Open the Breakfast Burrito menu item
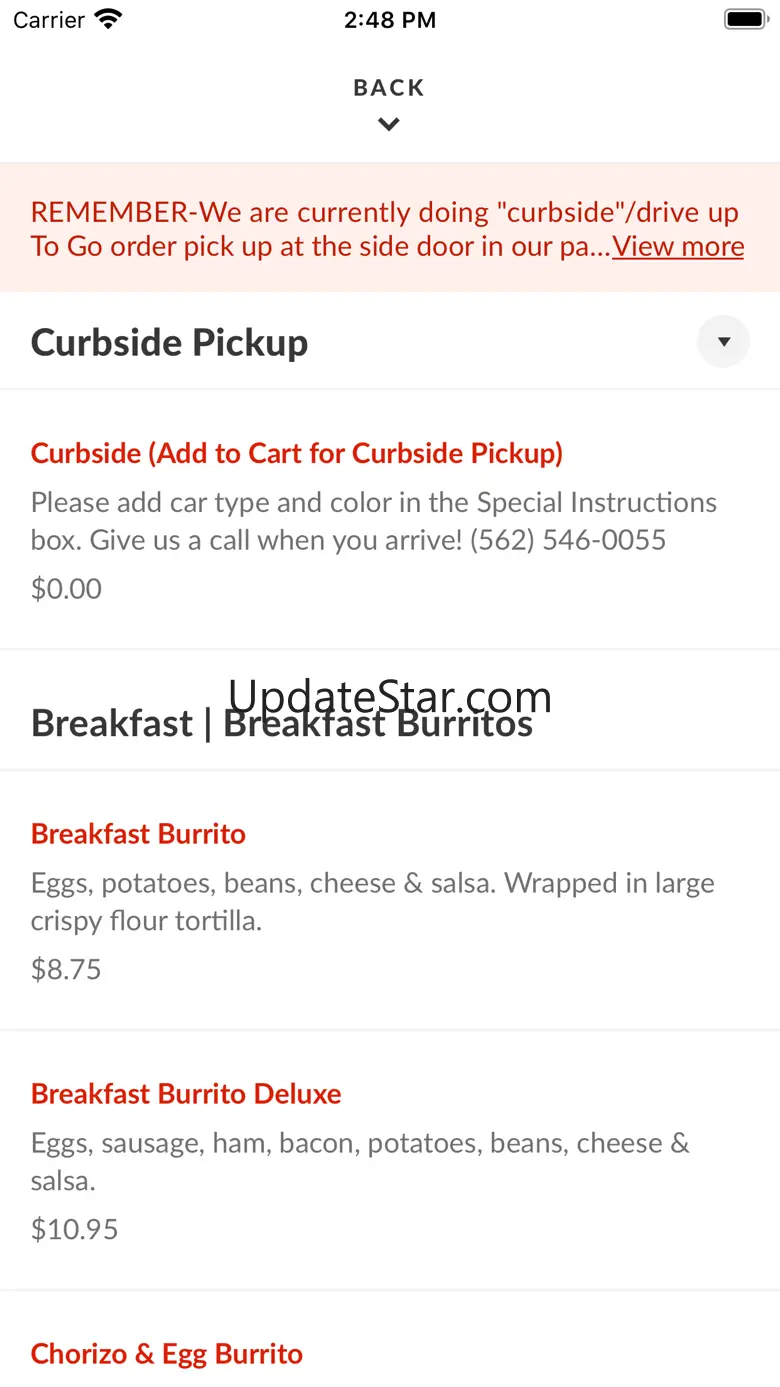 [x=138, y=833]
